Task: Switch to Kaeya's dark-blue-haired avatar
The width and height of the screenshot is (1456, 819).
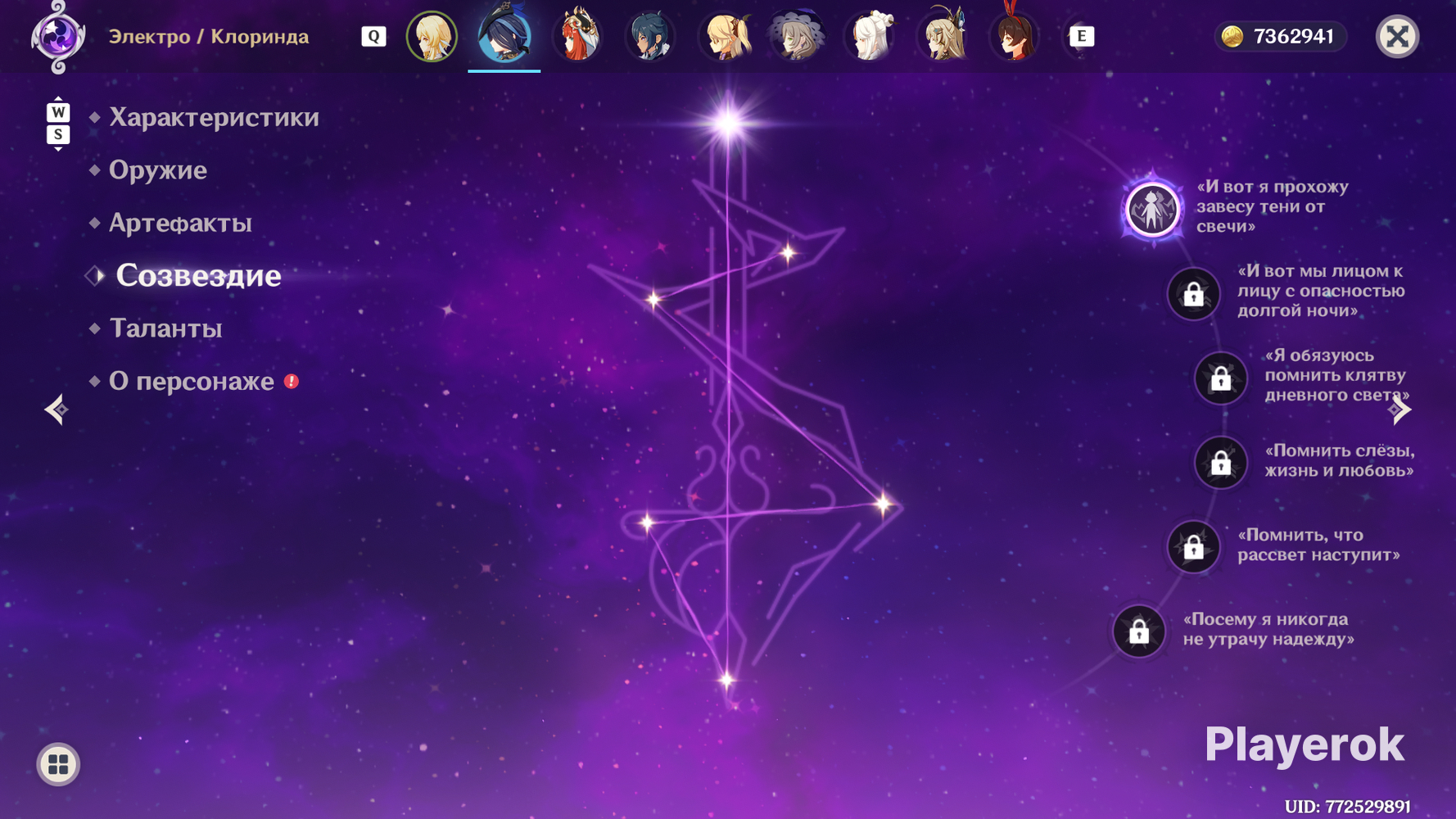Action: [x=650, y=37]
